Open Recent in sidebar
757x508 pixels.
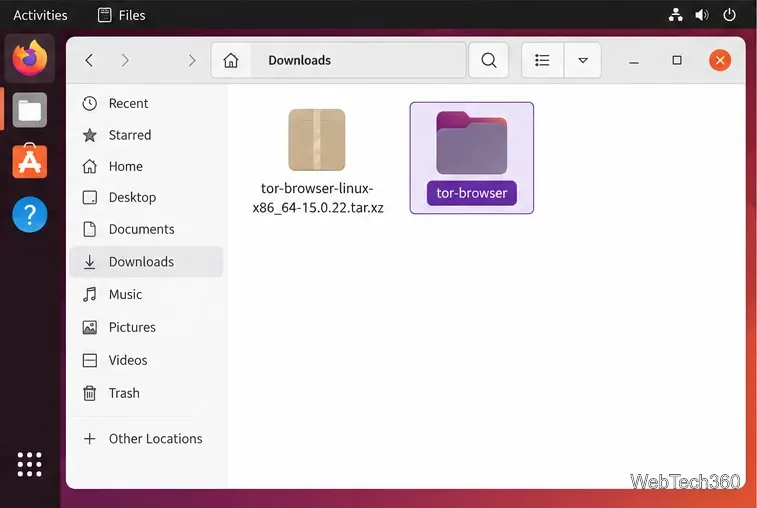(147, 103)
